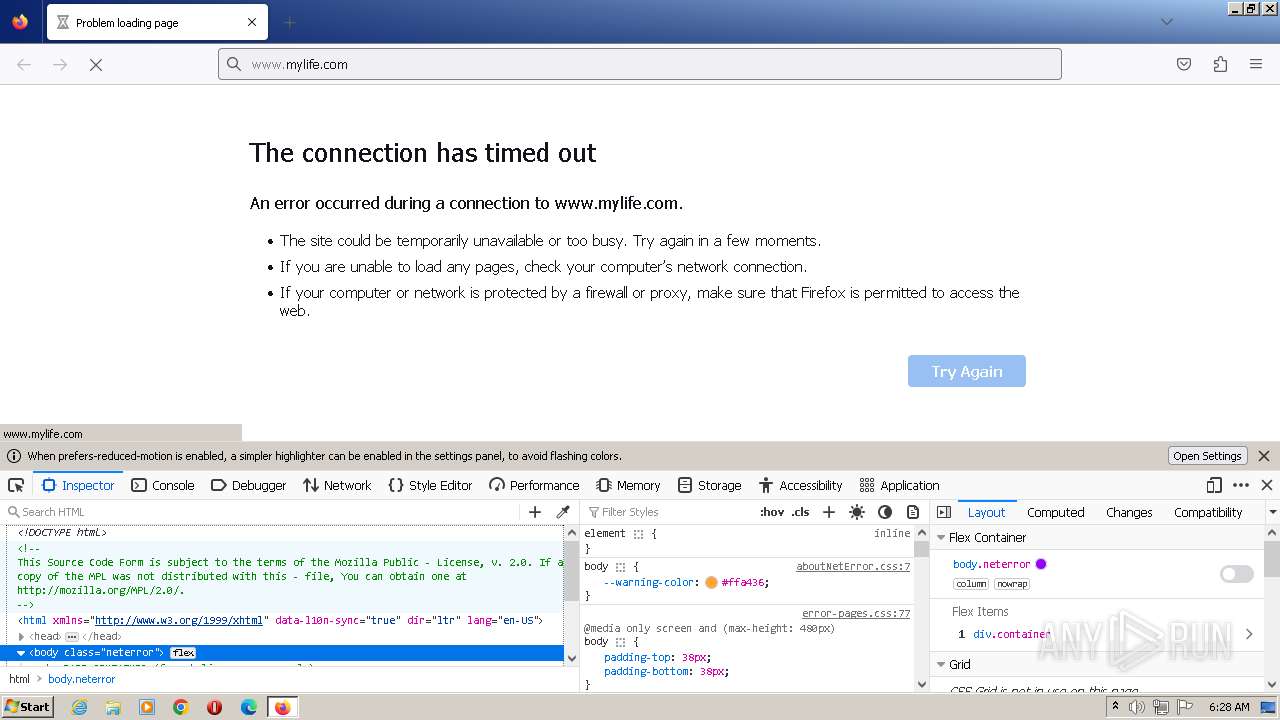Viewport: 1280px width, 720px height.
Task: Open a new tab
Action: [x=289, y=22]
